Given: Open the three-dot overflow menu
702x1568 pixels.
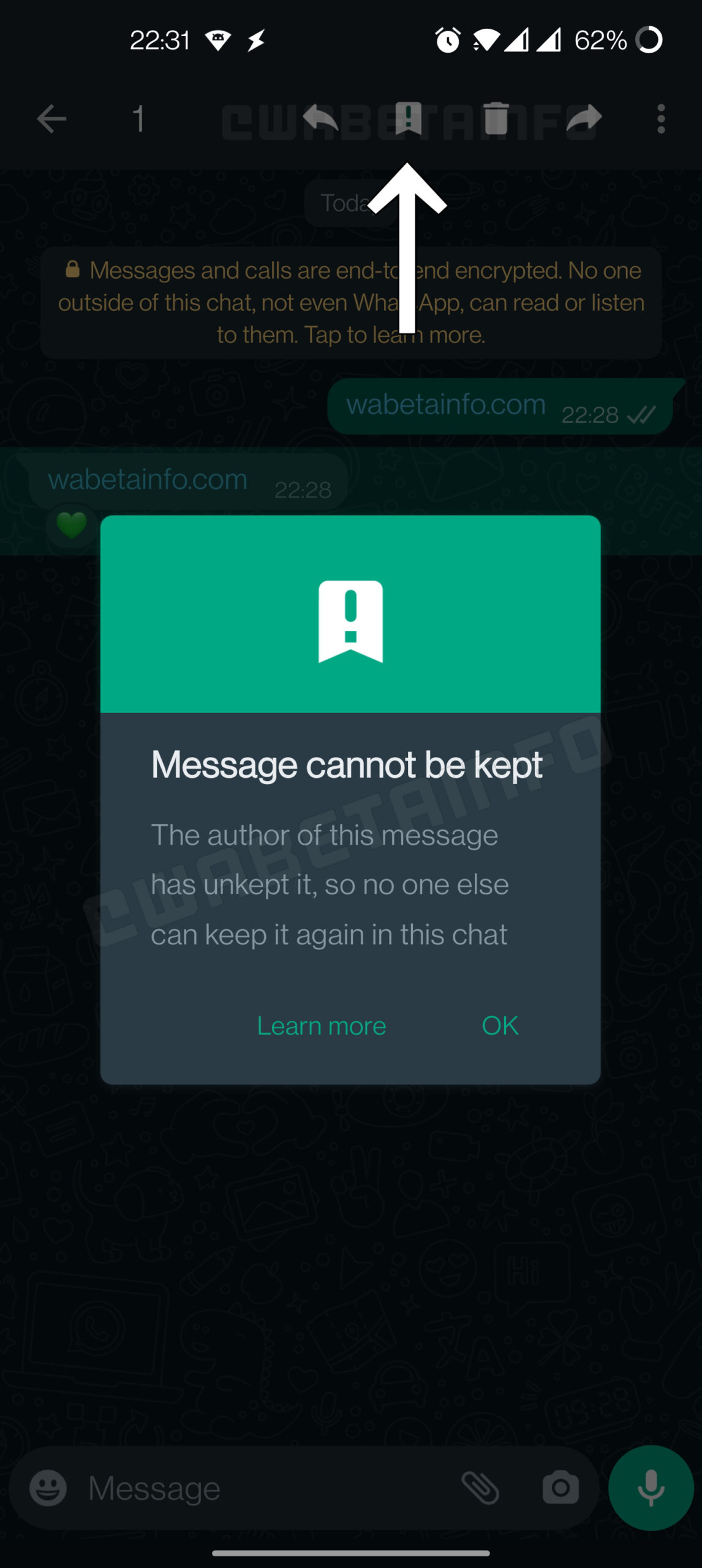Looking at the screenshot, I should (x=661, y=118).
